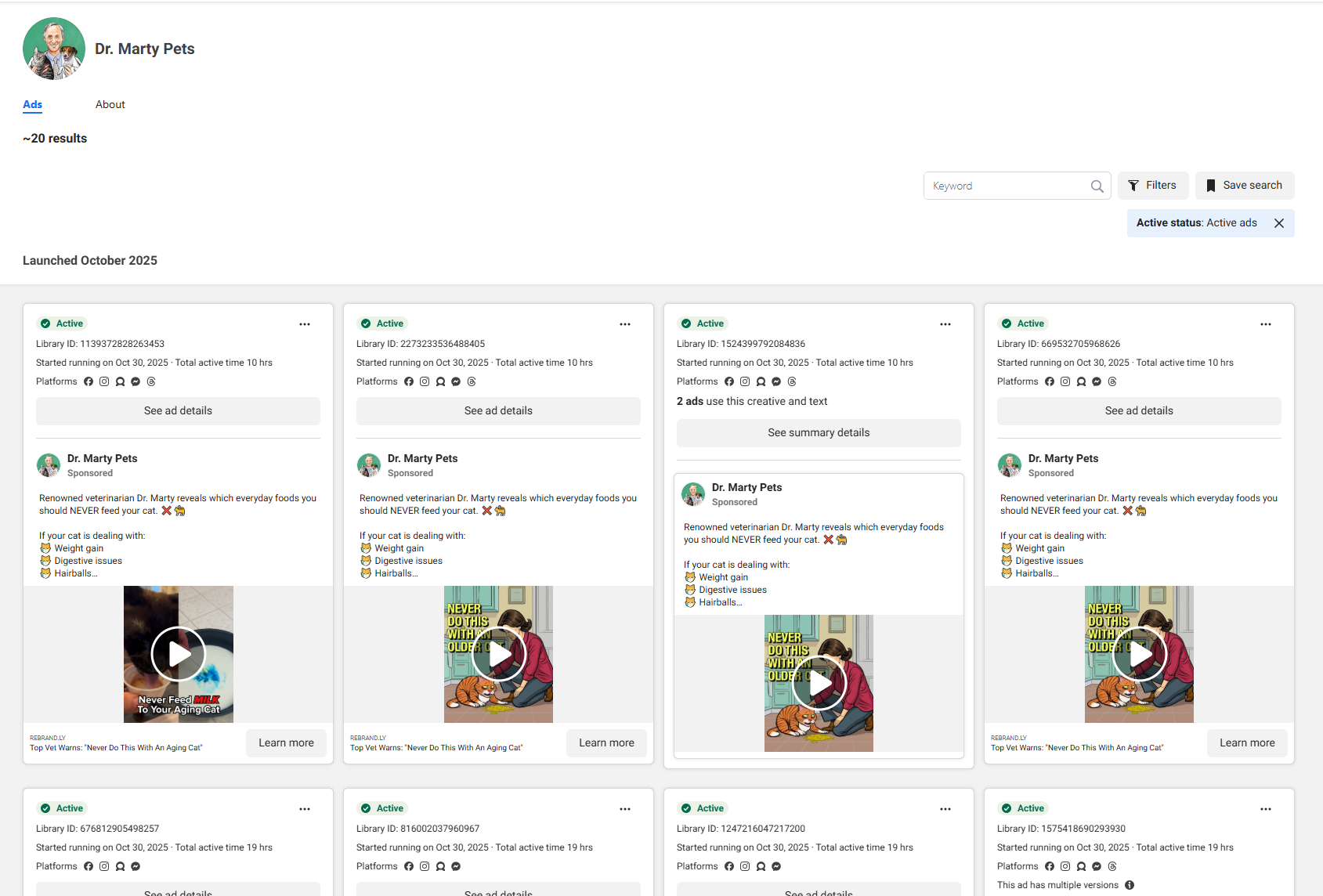The width and height of the screenshot is (1323, 896).
Task: Click Learn more on ad 1139372828263453
Action: tap(287, 743)
